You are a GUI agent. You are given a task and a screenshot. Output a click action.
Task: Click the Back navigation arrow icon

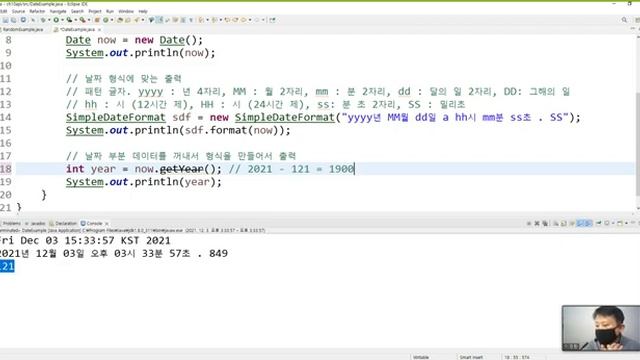(244, 20)
